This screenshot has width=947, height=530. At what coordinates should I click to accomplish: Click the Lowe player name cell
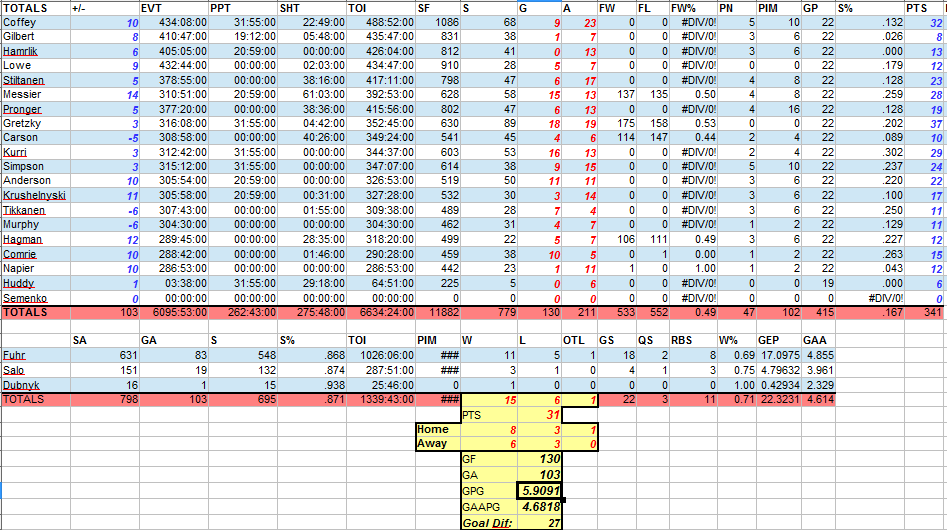click(x=36, y=66)
